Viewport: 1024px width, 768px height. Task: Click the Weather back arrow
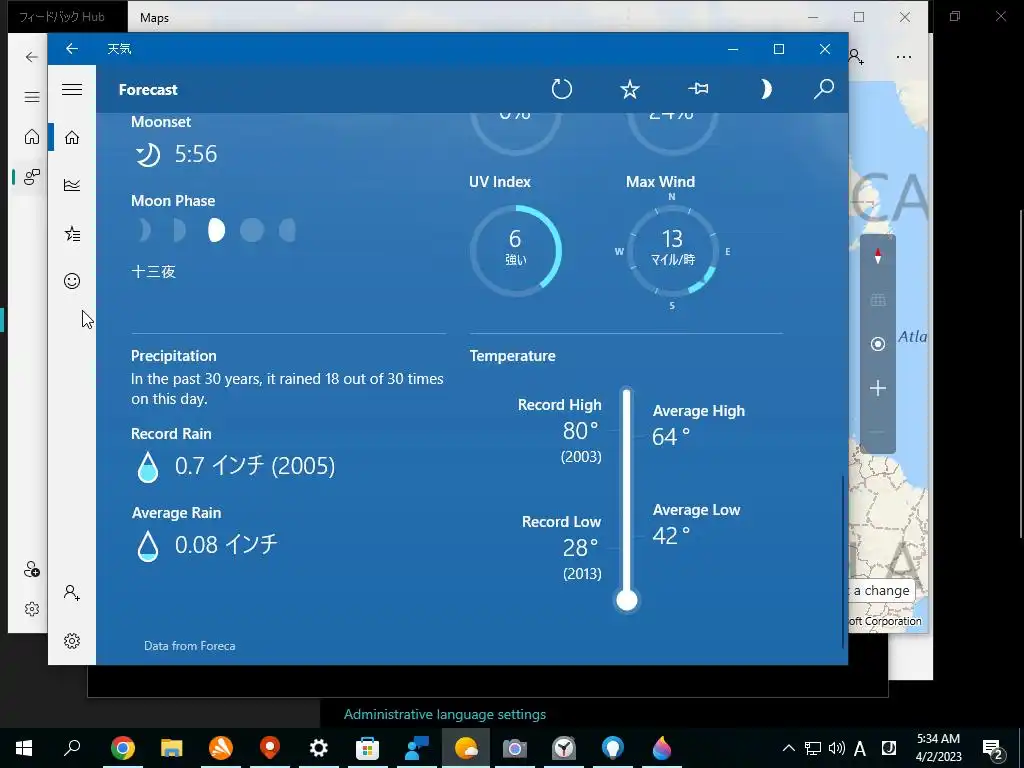(x=72, y=49)
